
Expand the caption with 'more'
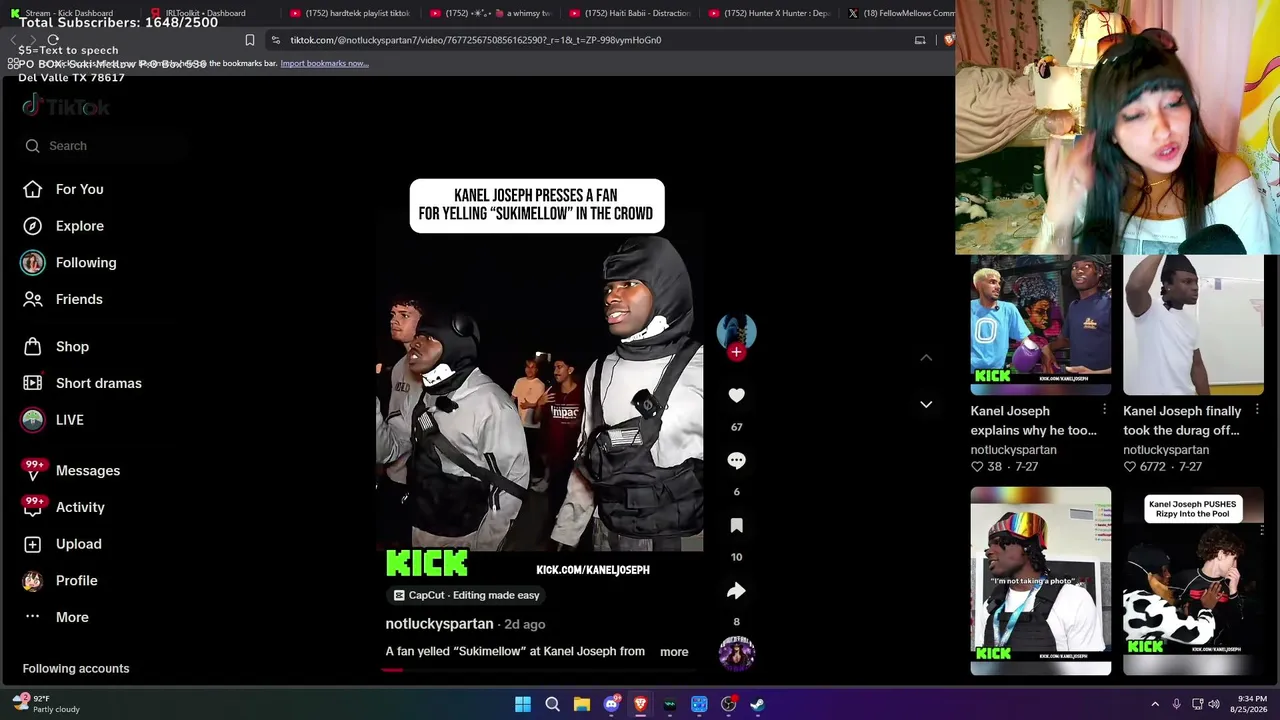click(674, 652)
